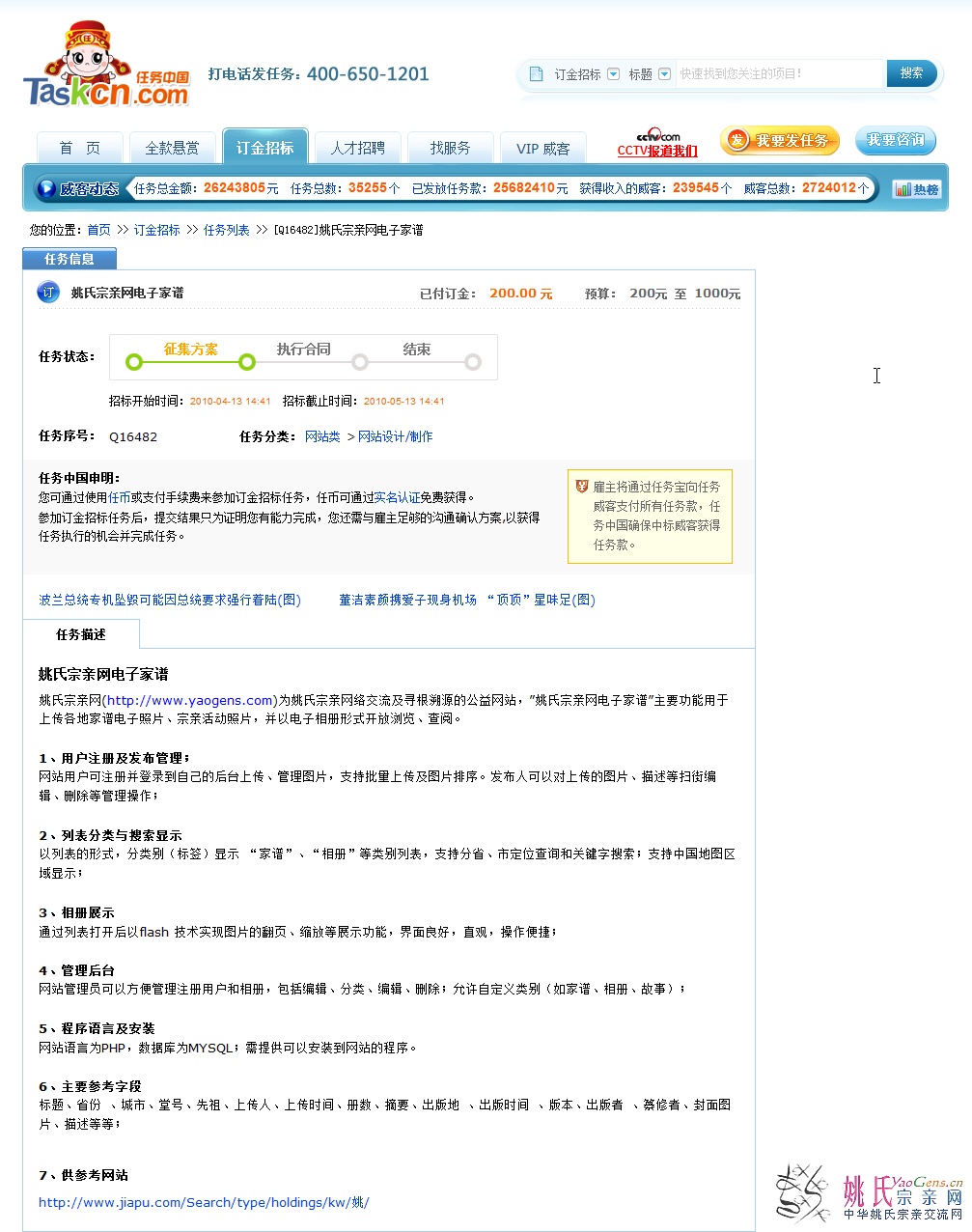Open the 网站设计/制作 category link
The width and height of the screenshot is (972, 1232).
coord(395,436)
